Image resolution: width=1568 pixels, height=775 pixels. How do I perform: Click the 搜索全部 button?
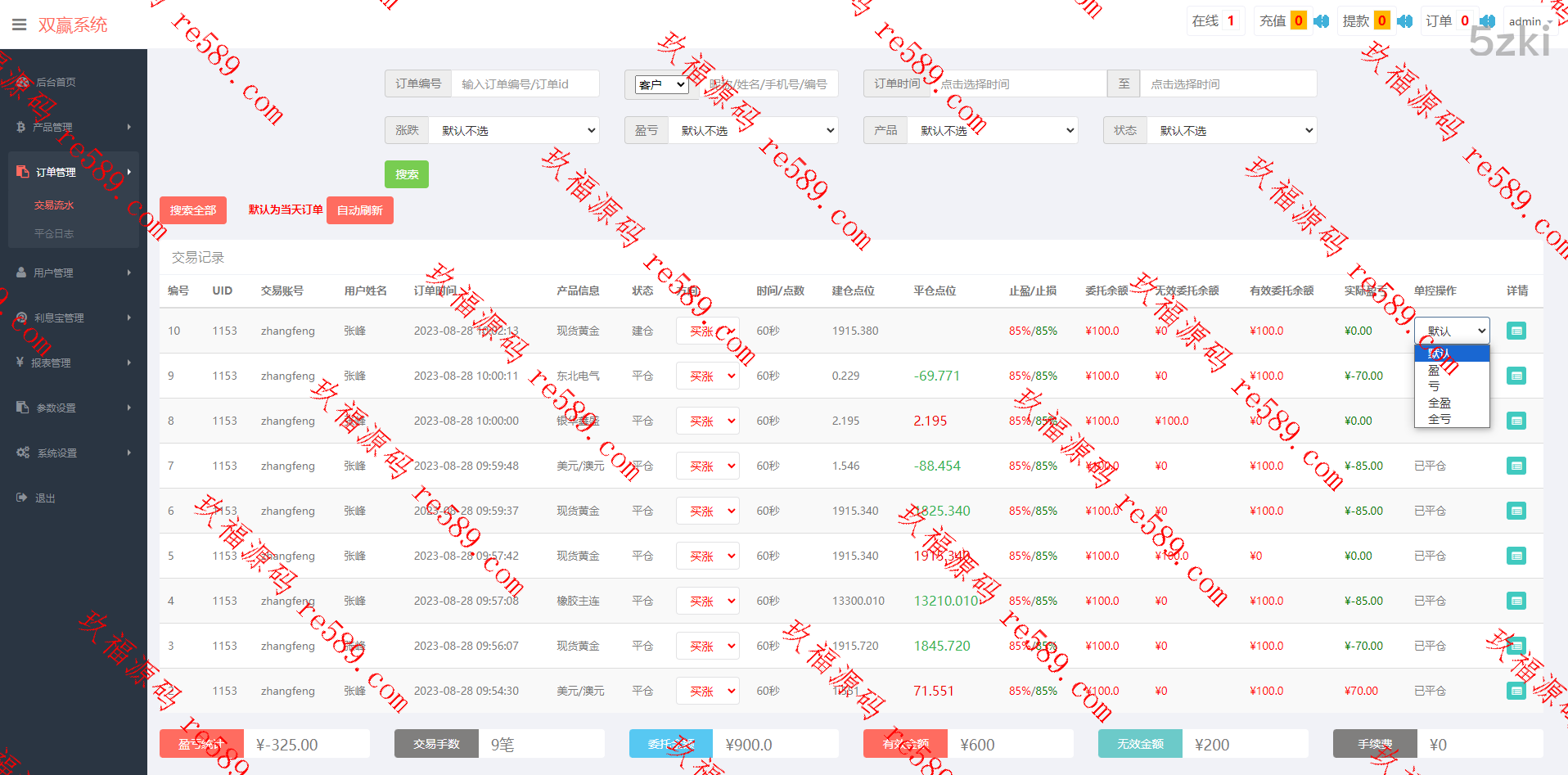point(193,210)
